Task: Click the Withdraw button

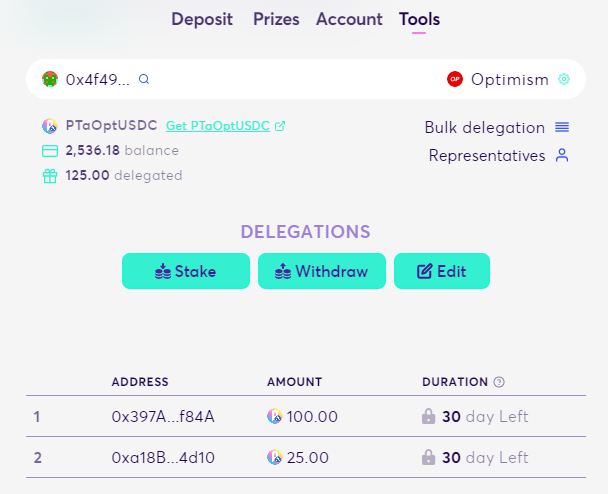Action: (x=322, y=271)
